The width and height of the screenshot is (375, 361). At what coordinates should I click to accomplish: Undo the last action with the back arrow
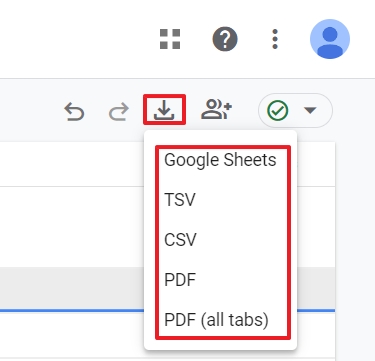[x=74, y=111]
